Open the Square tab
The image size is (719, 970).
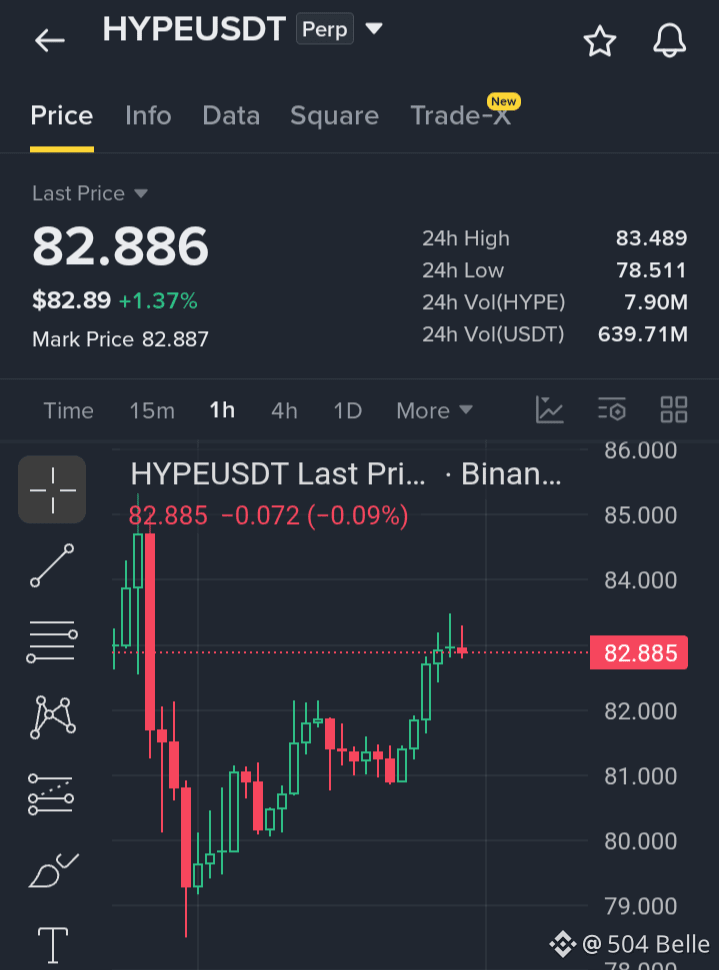click(x=335, y=116)
